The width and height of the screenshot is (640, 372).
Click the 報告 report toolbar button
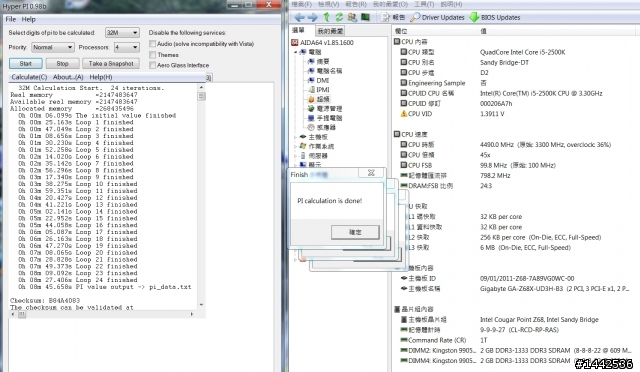(393, 17)
